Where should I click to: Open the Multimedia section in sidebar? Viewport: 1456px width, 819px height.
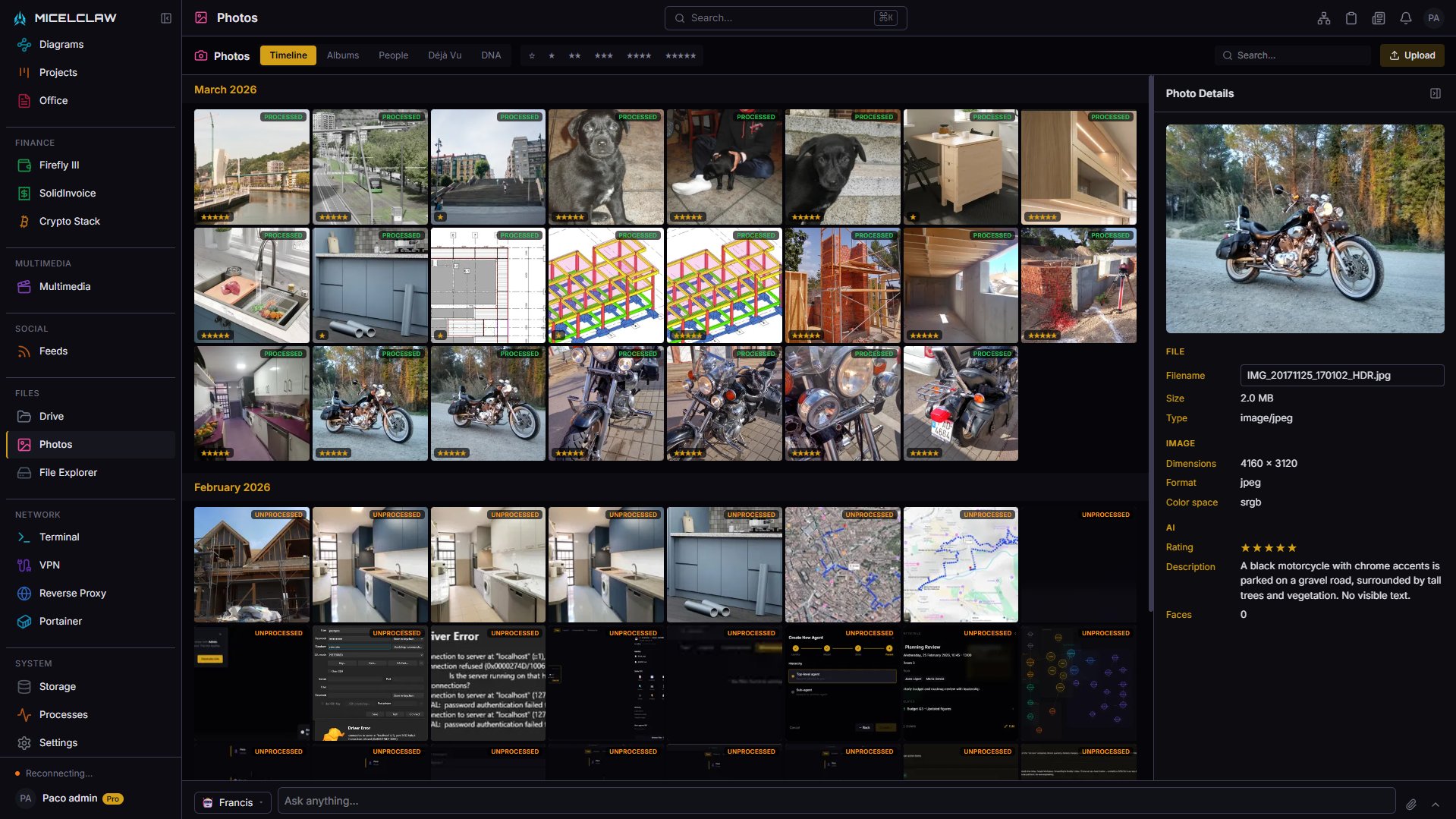(x=64, y=286)
